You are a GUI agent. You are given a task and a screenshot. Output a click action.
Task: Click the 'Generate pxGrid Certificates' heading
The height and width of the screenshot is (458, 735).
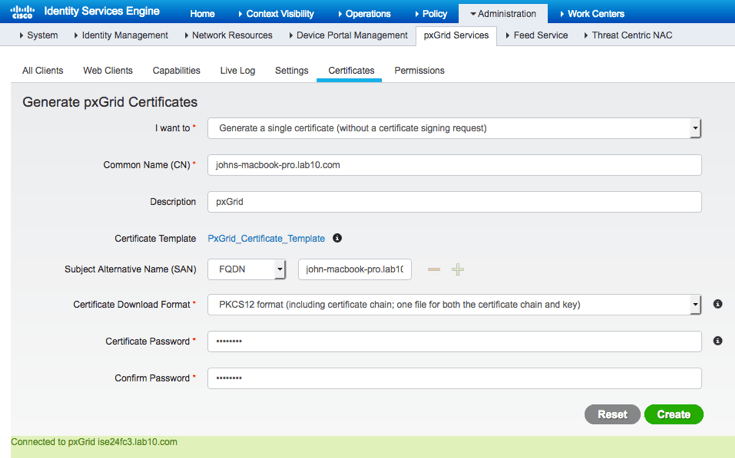pos(110,102)
